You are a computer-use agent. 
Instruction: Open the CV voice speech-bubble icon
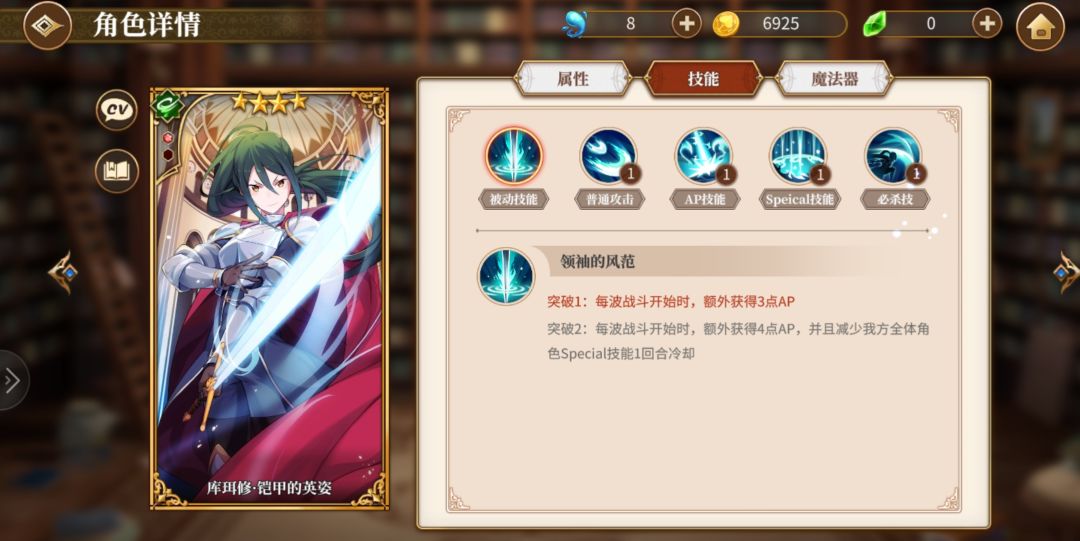tap(116, 110)
